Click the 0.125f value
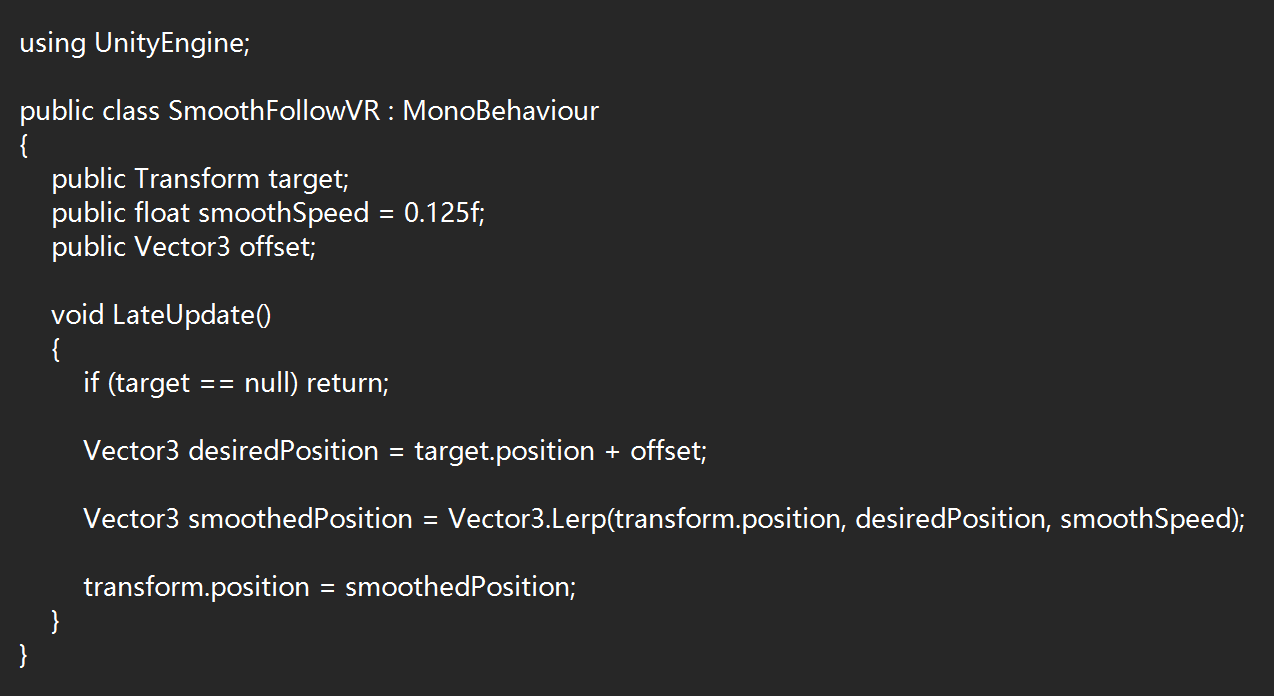Image resolution: width=1274 pixels, height=696 pixels. [444, 213]
